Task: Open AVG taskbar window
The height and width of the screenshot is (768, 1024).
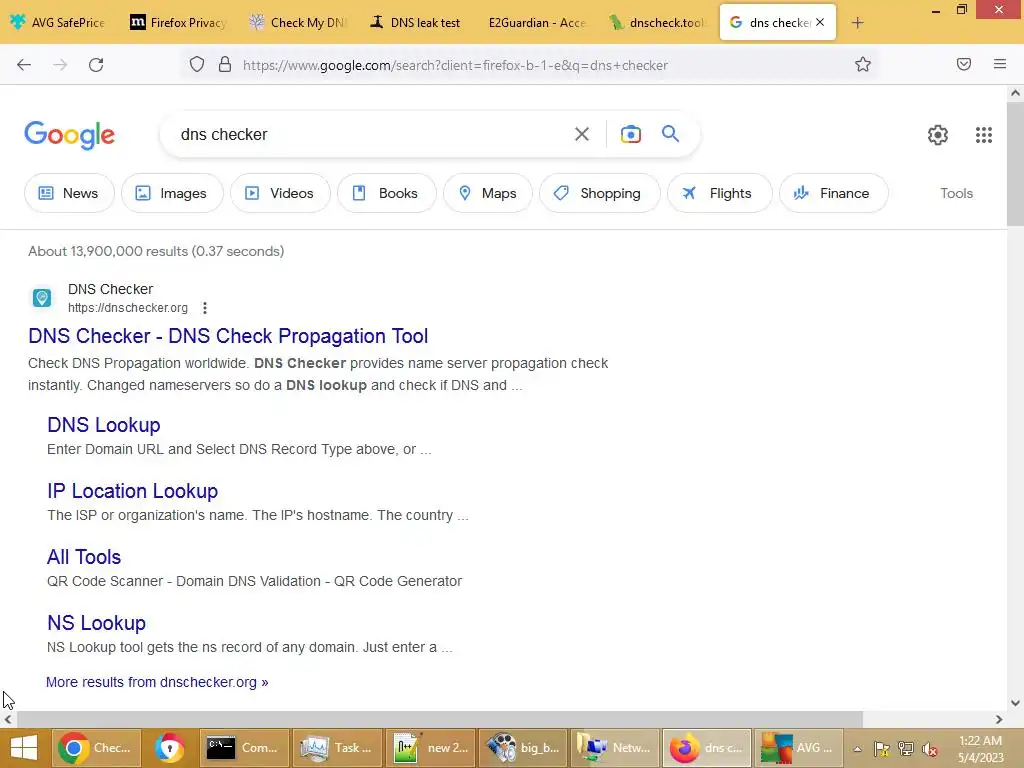Action: click(x=800, y=748)
